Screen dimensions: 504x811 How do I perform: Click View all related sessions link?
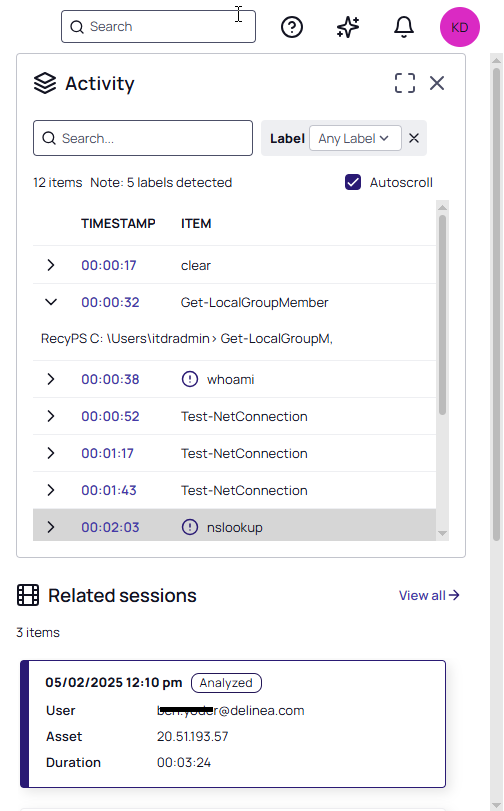pyautogui.click(x=429, y=595)
